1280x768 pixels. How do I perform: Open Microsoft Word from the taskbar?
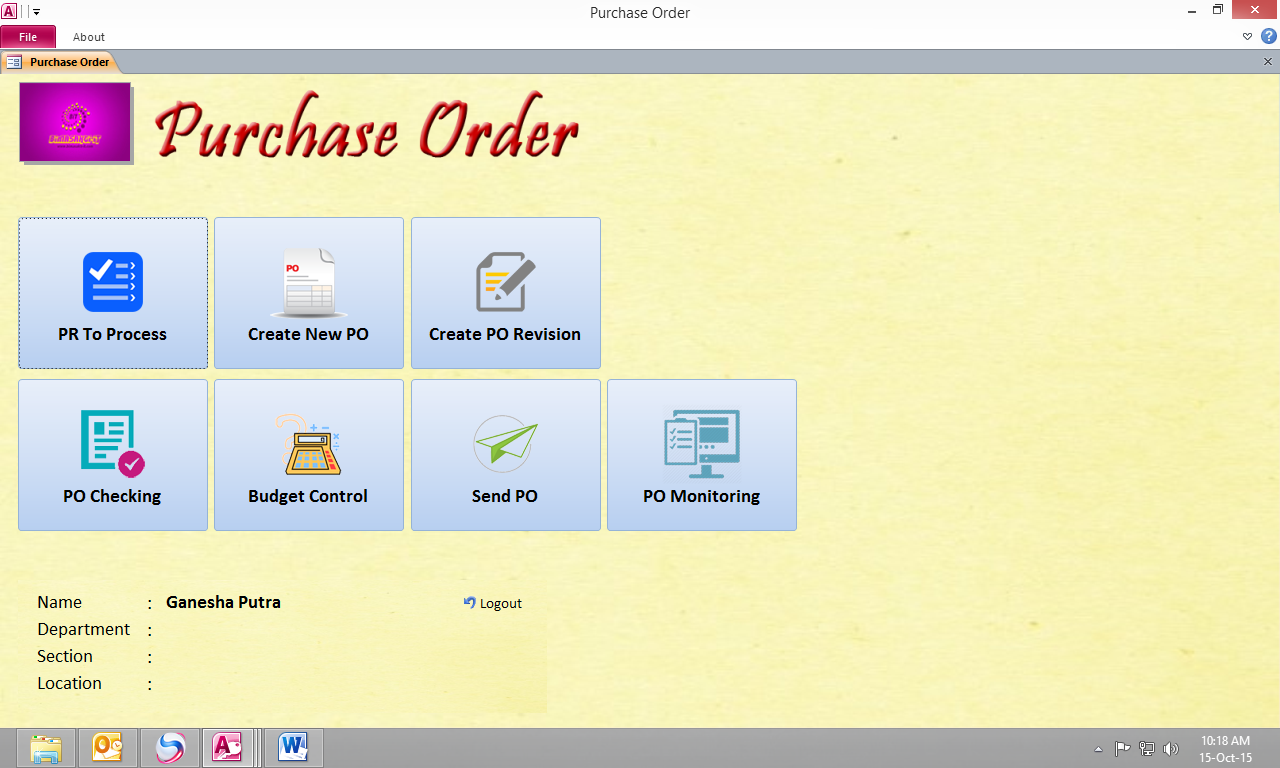coord(292,747)
